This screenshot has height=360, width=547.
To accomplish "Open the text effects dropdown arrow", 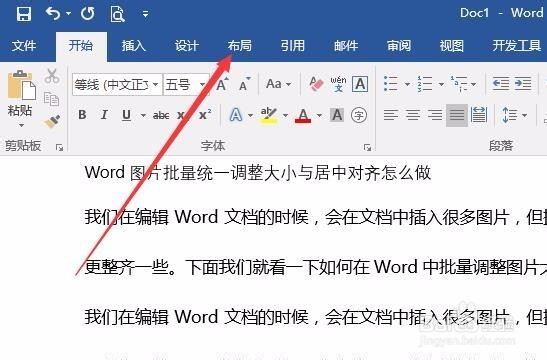I will 250,115.
